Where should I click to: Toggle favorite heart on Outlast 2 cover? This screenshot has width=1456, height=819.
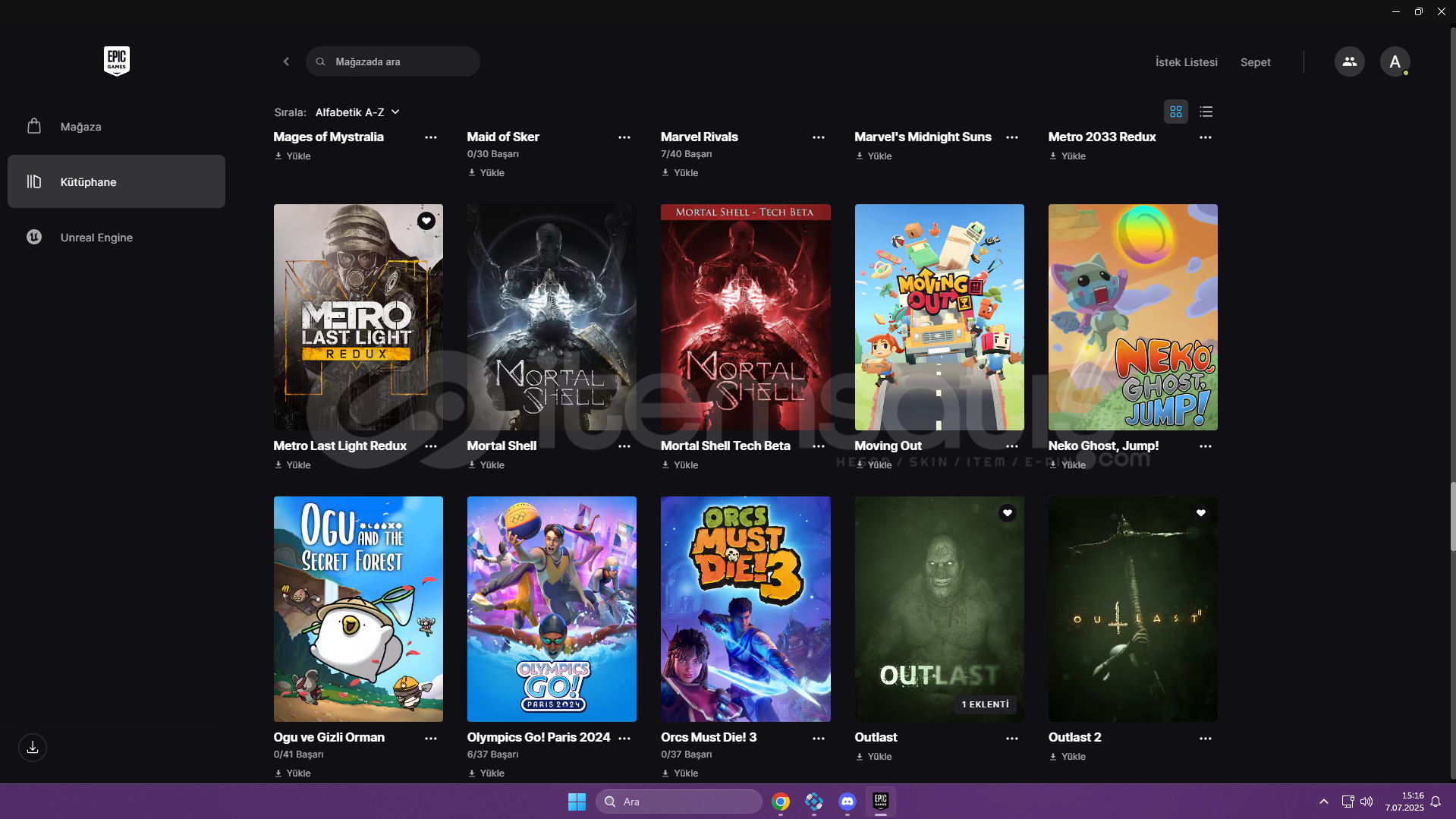(1201, 513)
